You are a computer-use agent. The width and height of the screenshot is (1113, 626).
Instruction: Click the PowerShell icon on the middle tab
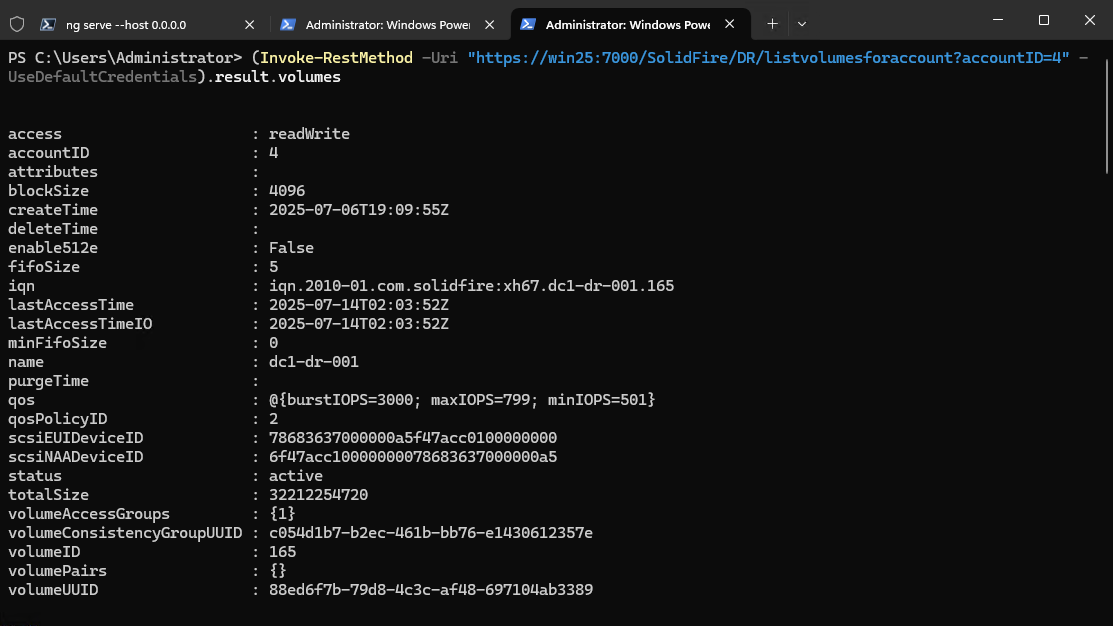point(287,24)
